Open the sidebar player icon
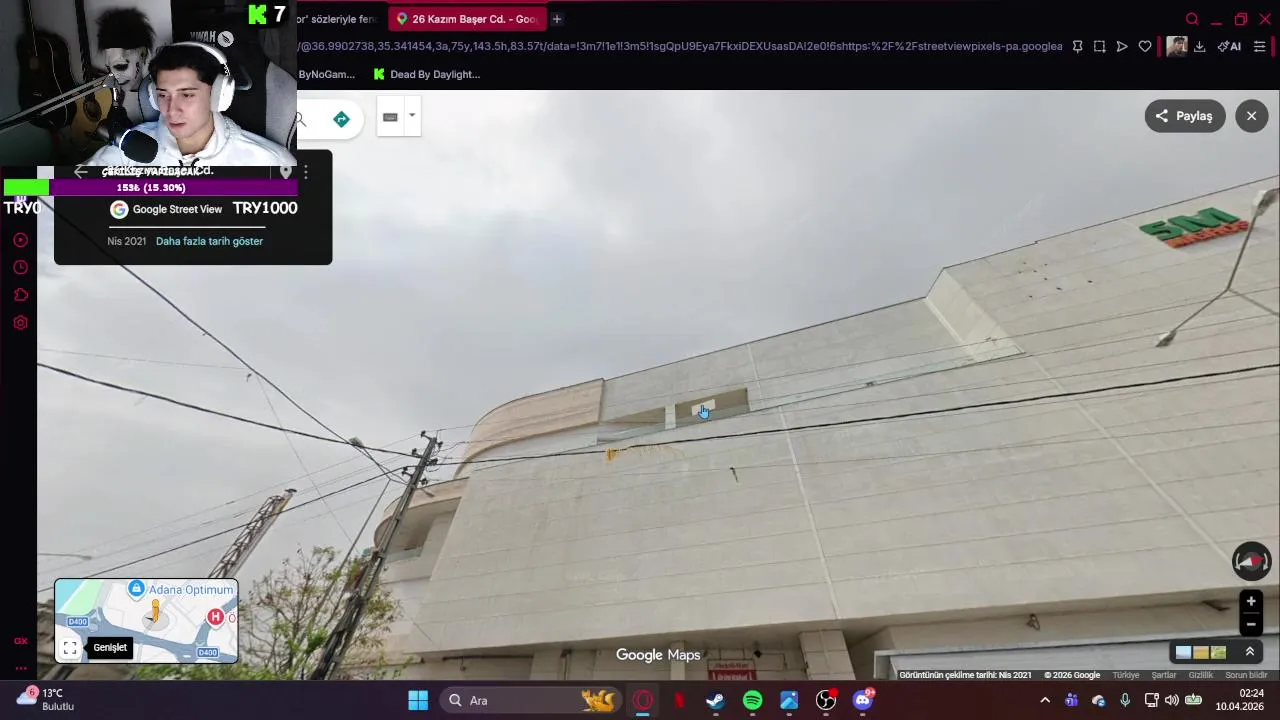1280x720 pixels. point(20,240)
